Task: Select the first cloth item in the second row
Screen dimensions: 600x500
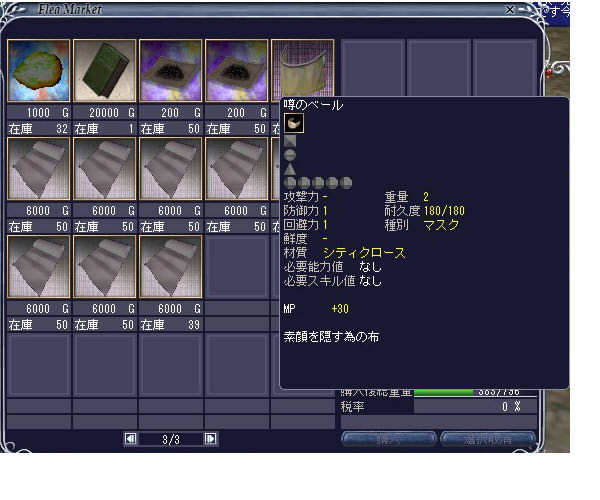Action: point(39,169)
